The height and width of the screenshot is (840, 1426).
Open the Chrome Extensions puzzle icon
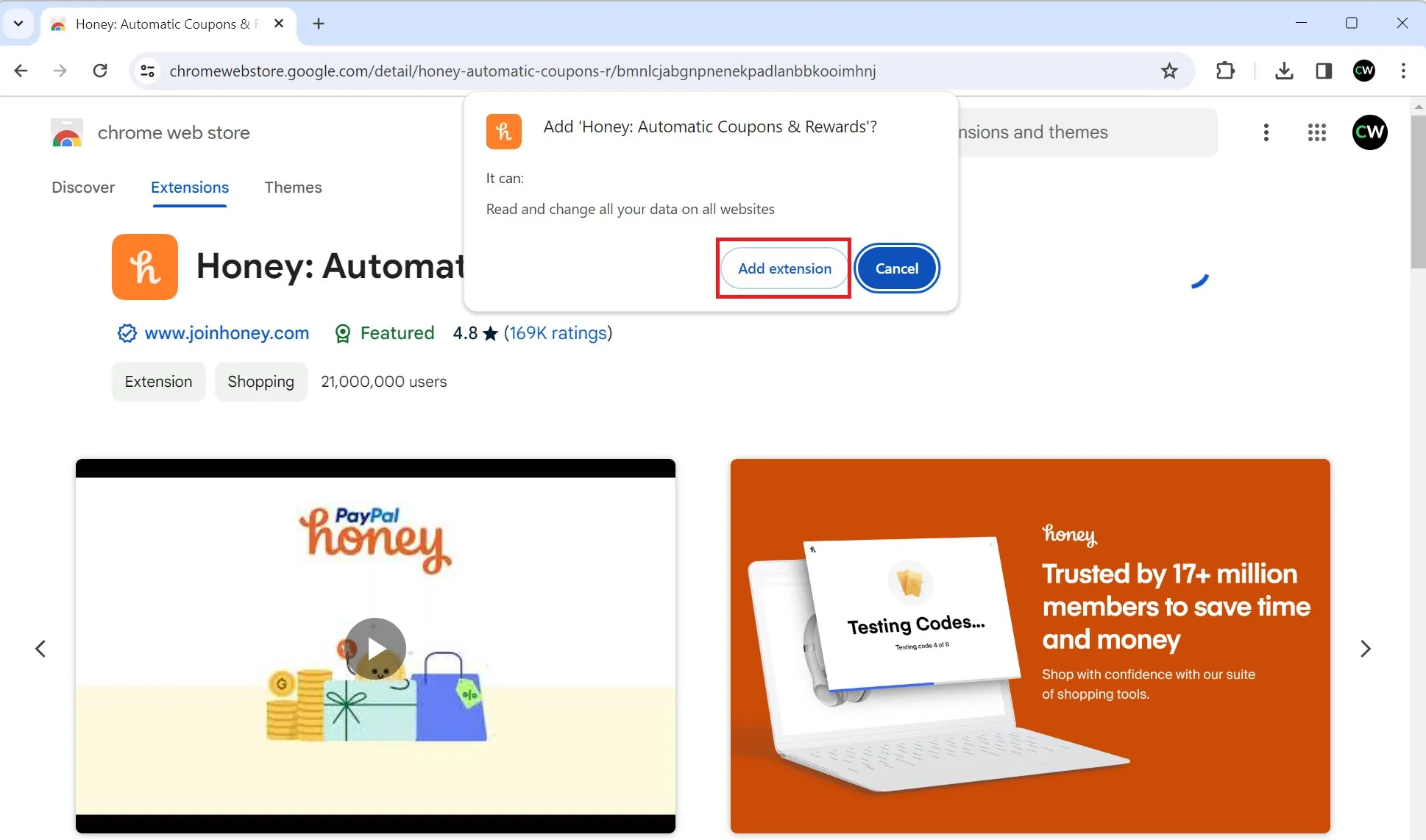click(1225, 71)
